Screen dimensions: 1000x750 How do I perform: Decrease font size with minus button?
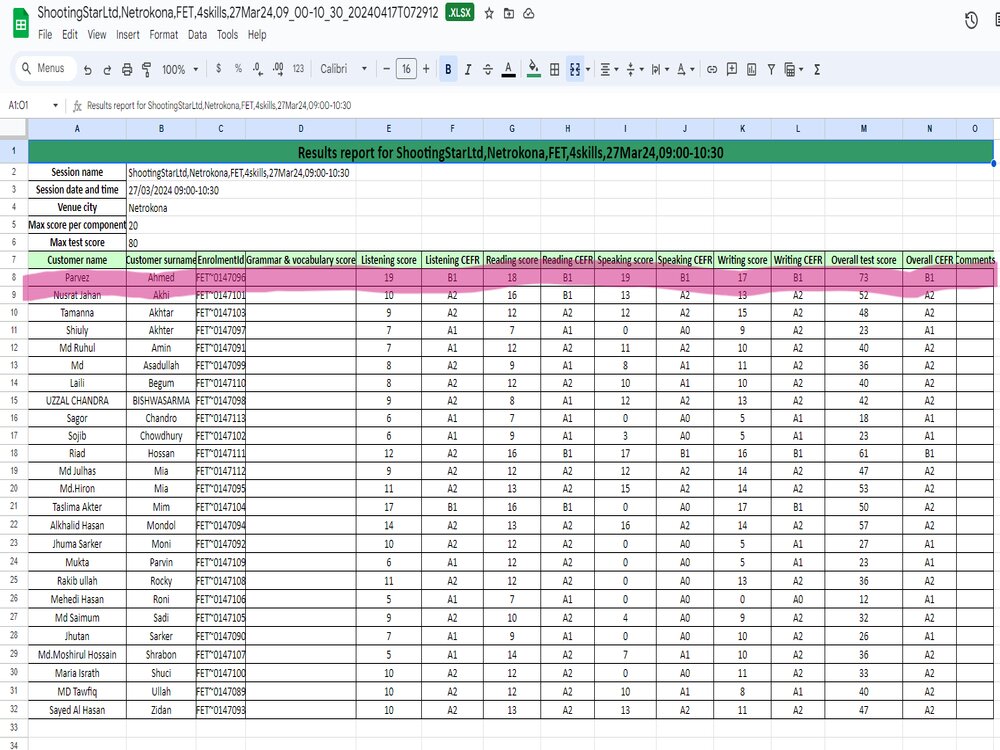[x=386, y=69]
